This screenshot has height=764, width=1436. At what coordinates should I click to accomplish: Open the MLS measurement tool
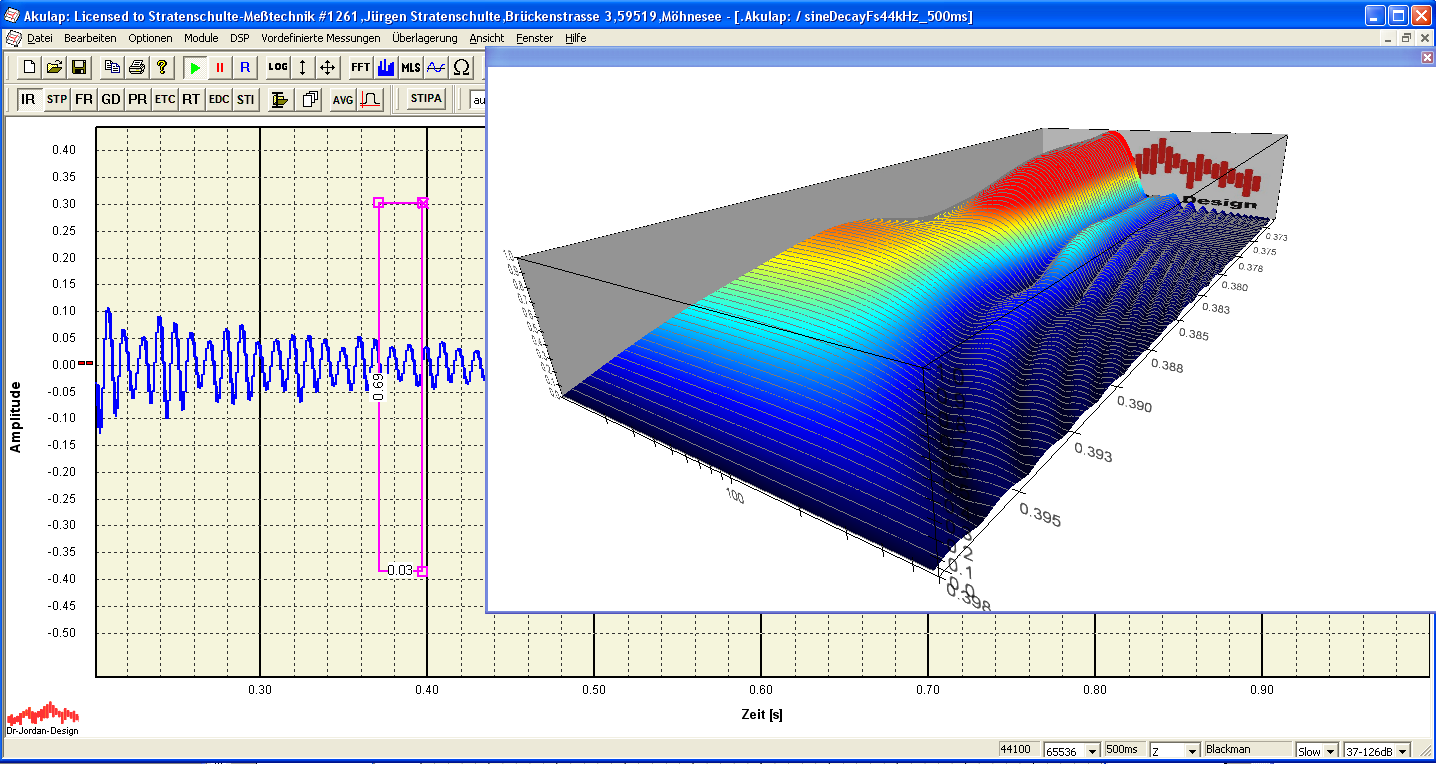[x=410, y=68]
